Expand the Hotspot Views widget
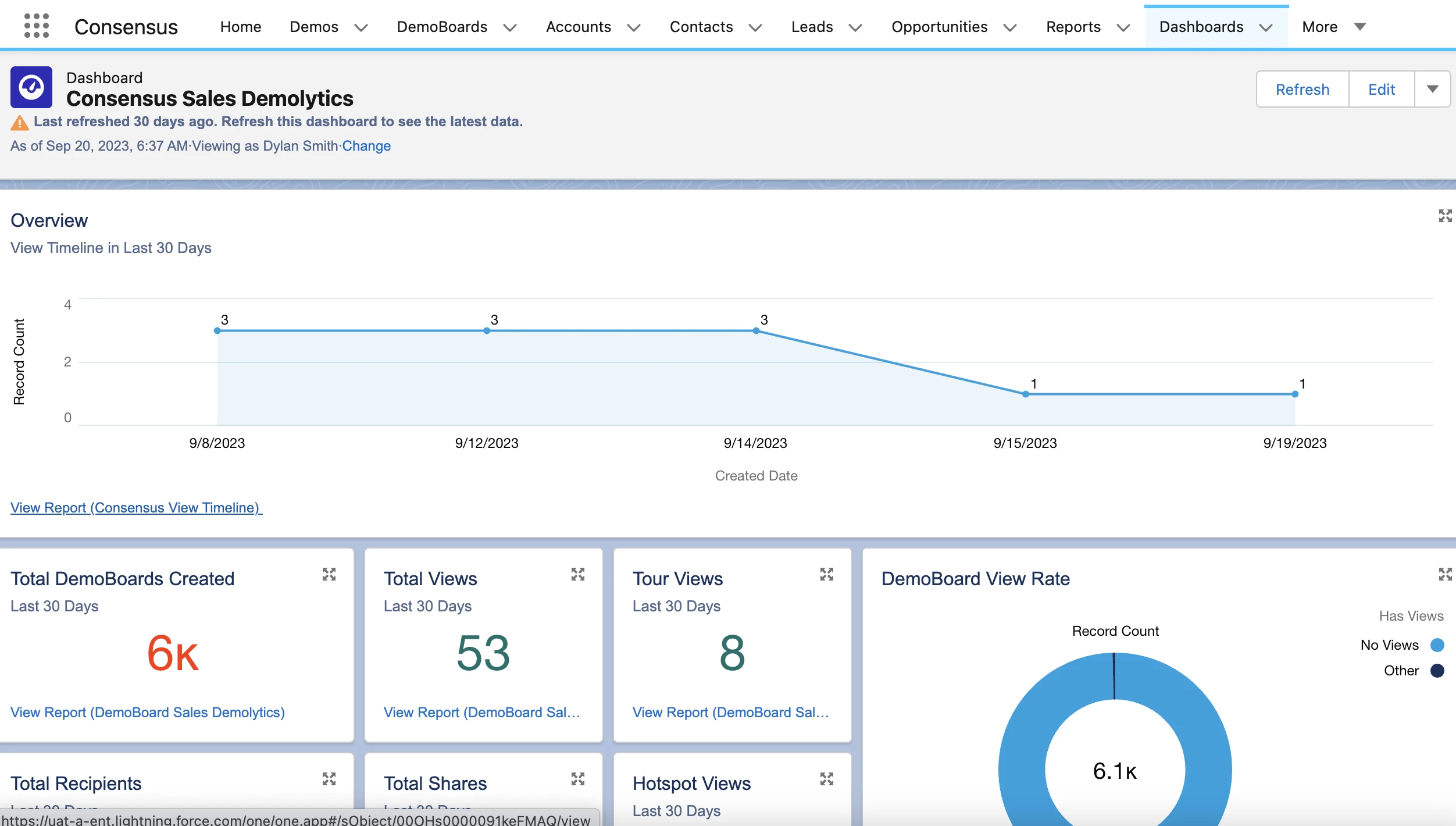The image size is (1456, 826). coord(826,779)
